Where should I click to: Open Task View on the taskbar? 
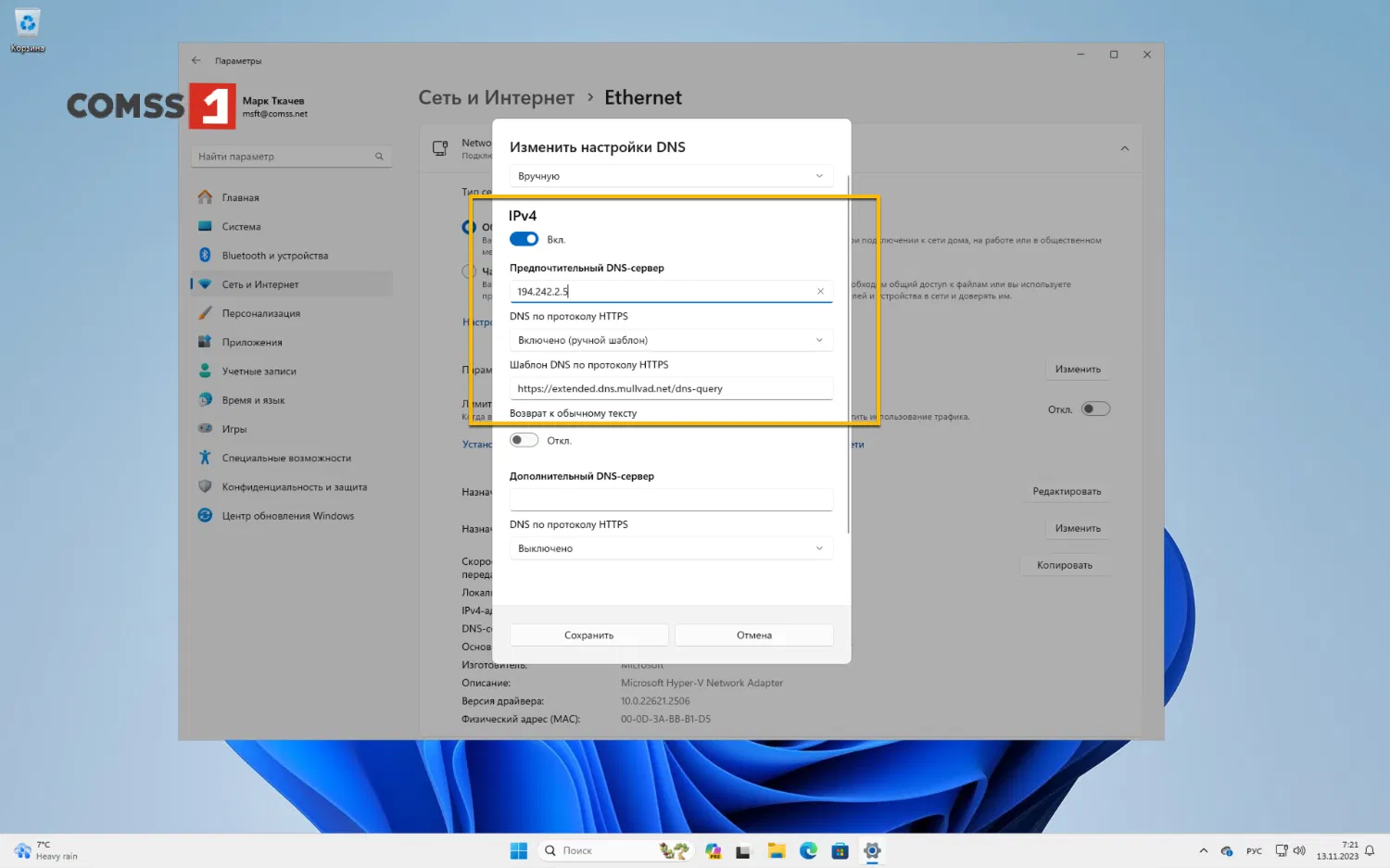(743, 850)
